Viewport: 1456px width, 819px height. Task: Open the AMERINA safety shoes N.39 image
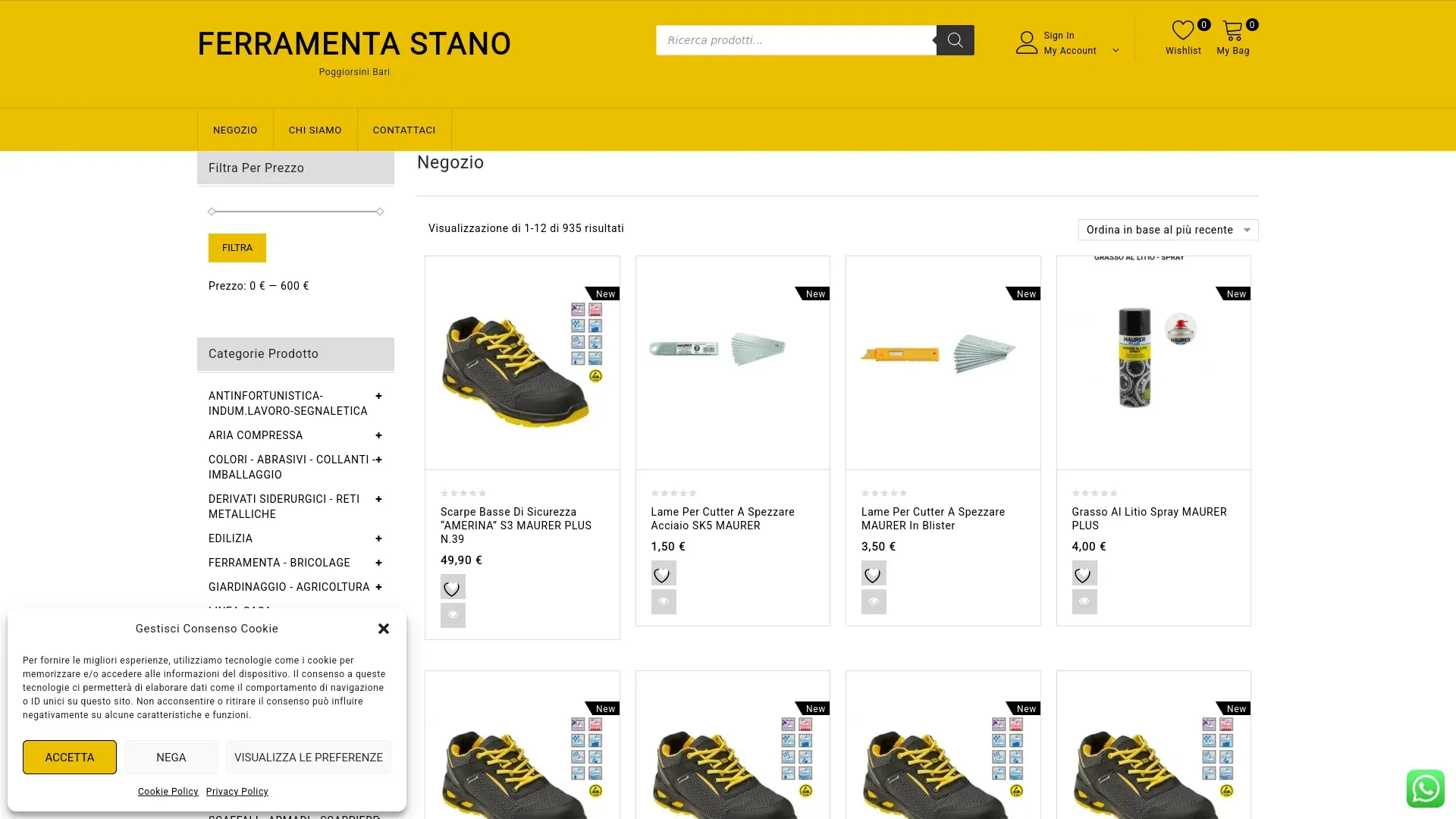click(522, 363)
